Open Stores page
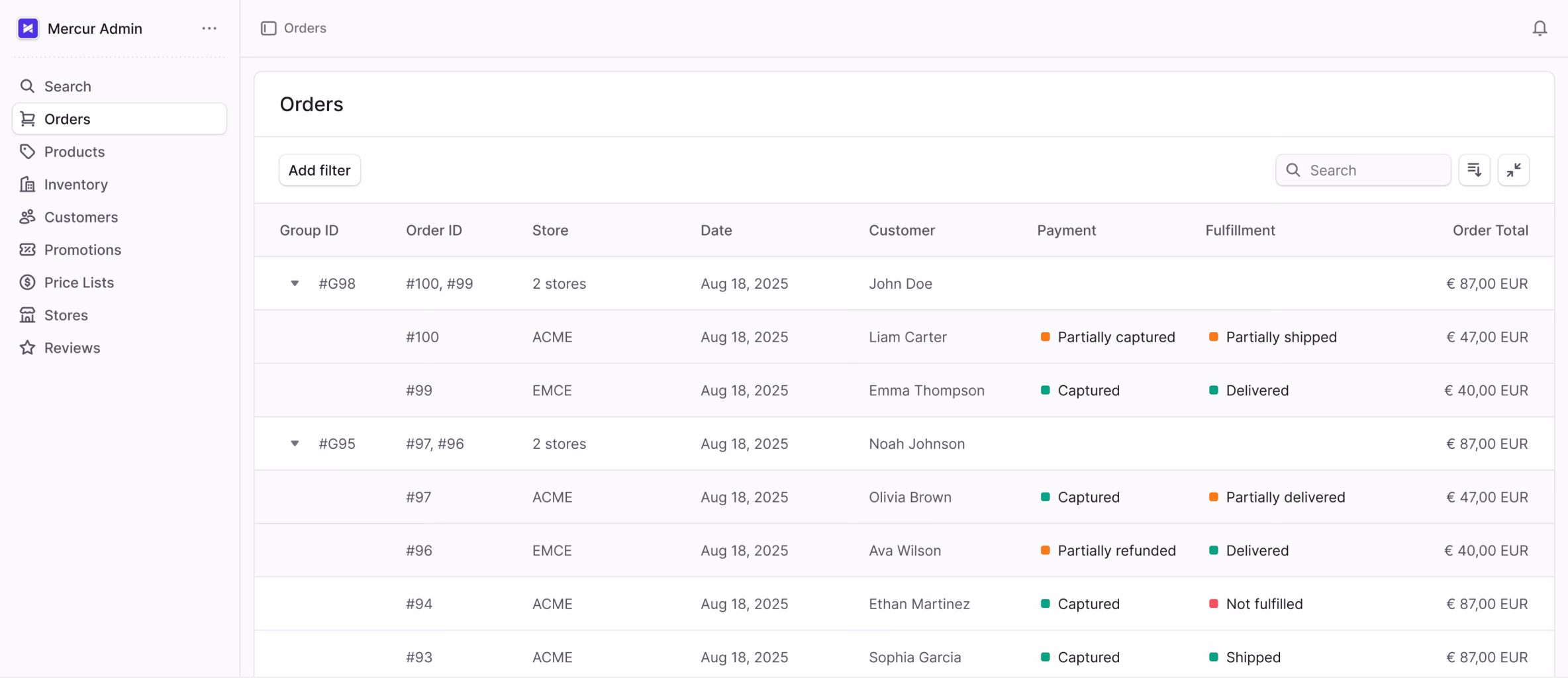 point(119,315)
